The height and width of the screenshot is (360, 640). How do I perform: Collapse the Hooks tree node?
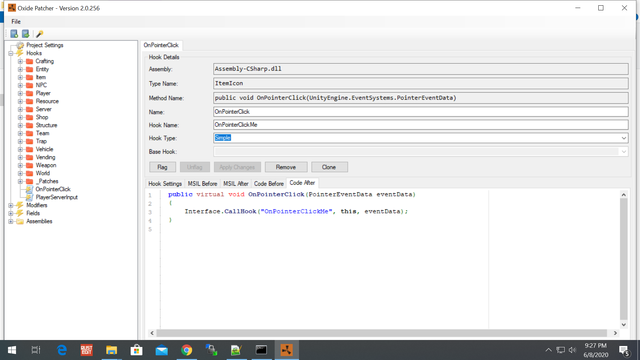[11, 53]
